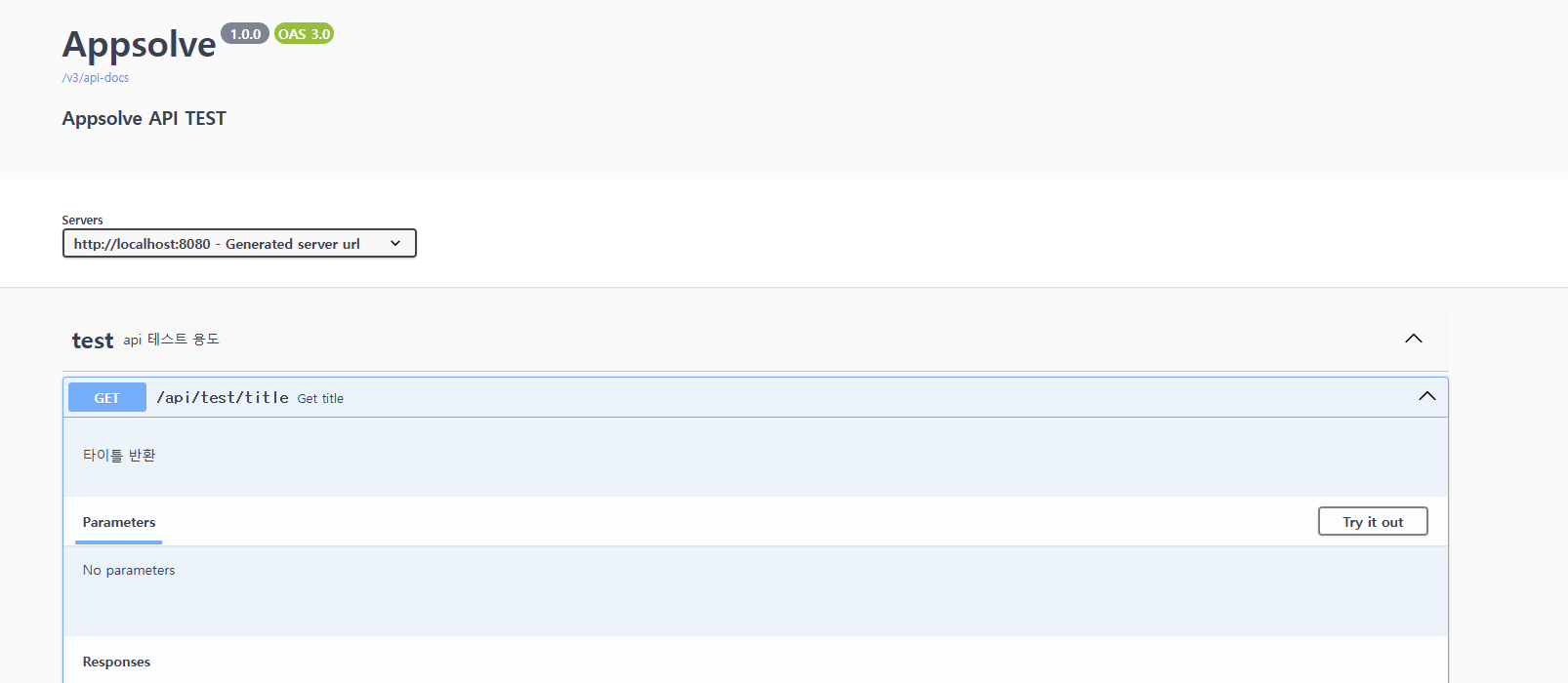Screen dimensions: 1568x683
Task: Open the Servers dropdown list
Action: tap(239, 243)
